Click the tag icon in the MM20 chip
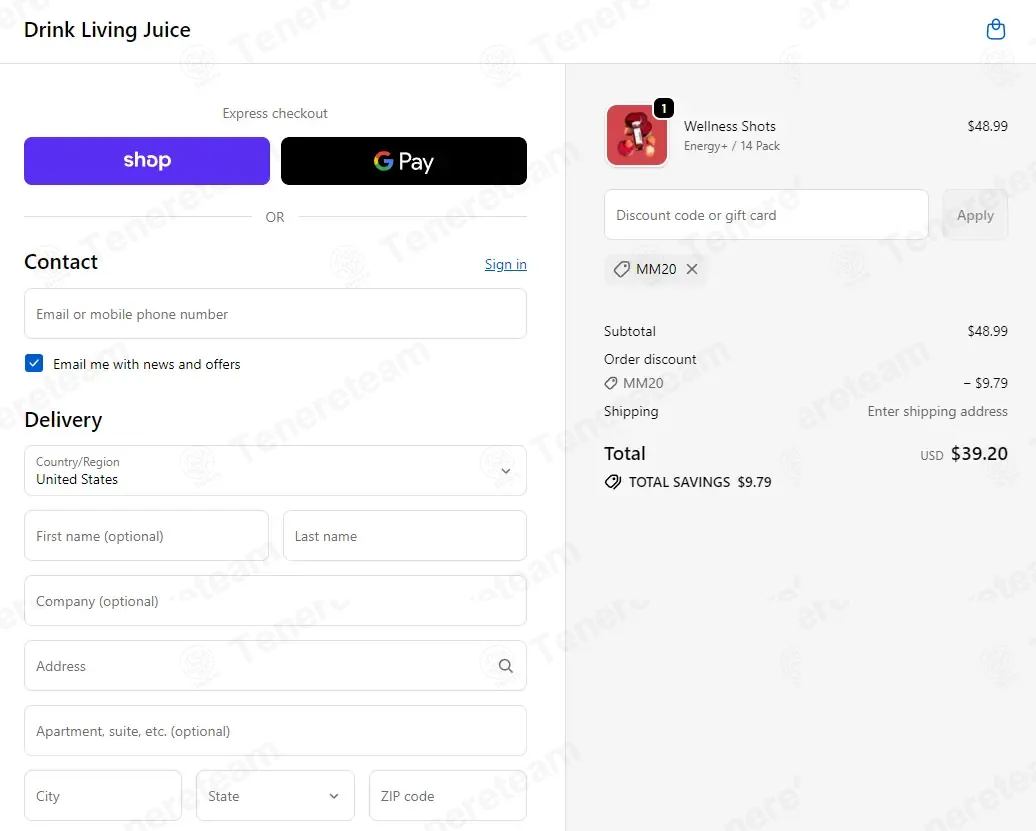The height and width of the screenshot is (831, 1036). tap(621, 269)
